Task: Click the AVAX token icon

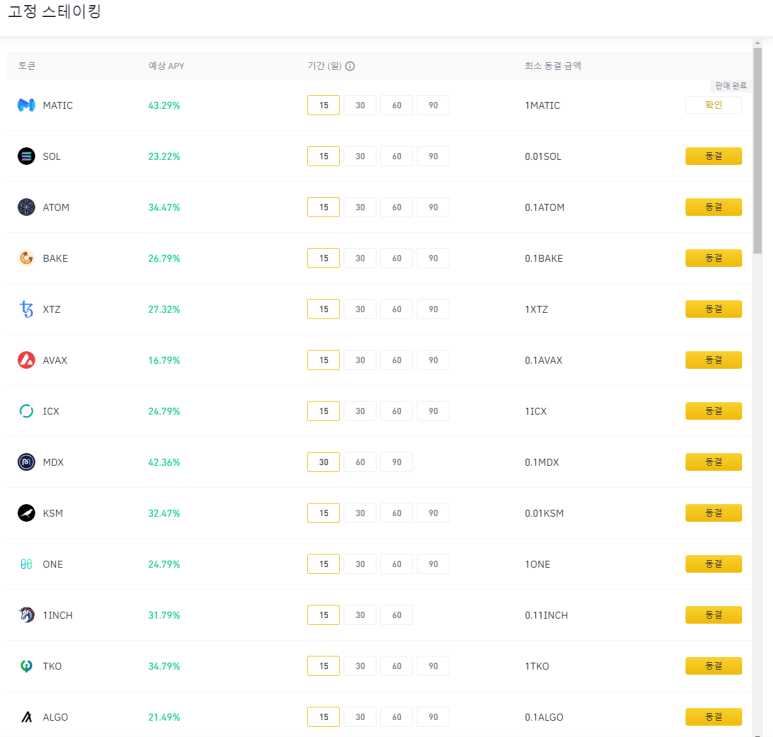Action: tap(26, 360)
